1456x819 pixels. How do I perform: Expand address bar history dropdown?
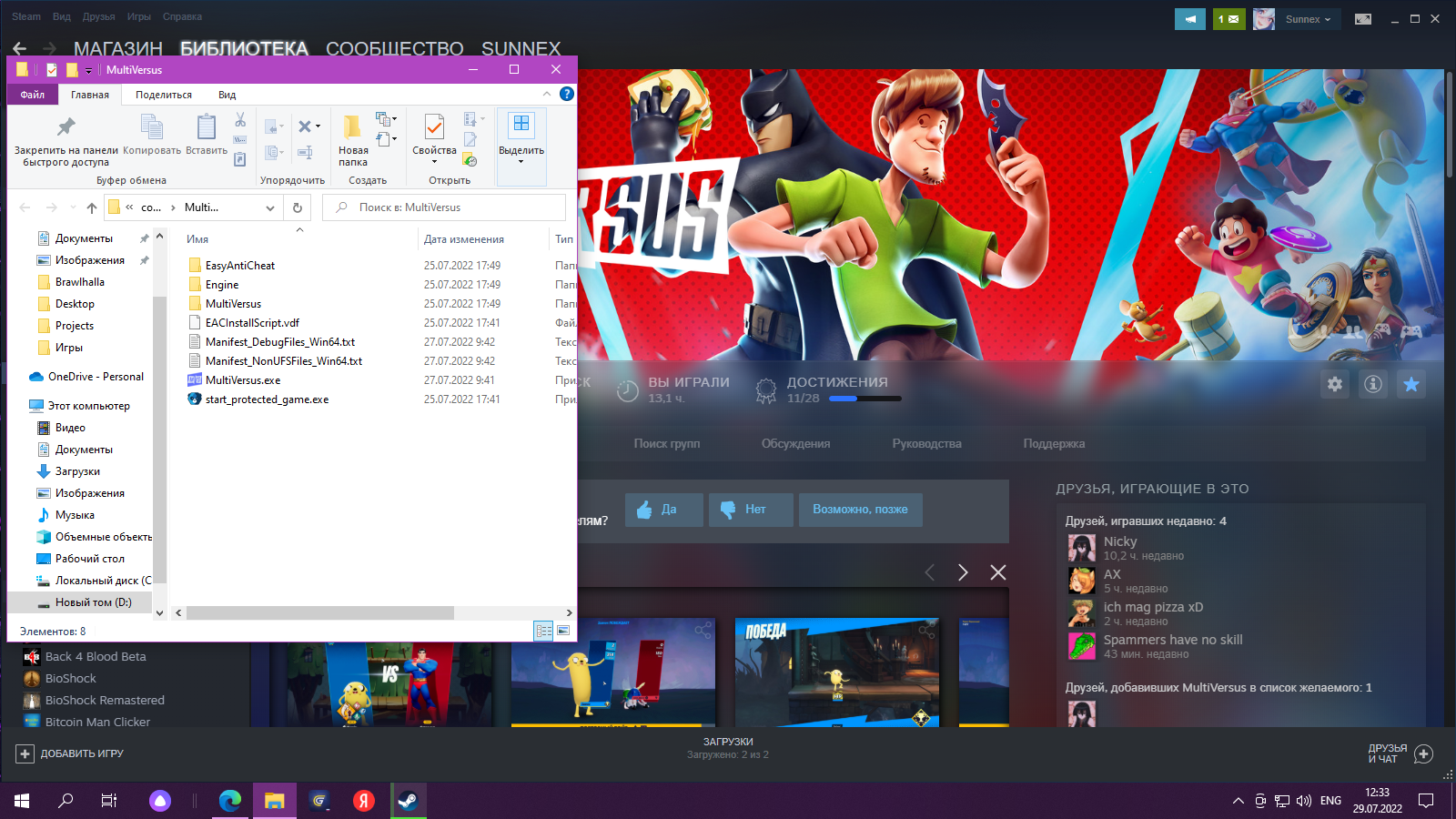pyautogui.click(x=270, y=207)
